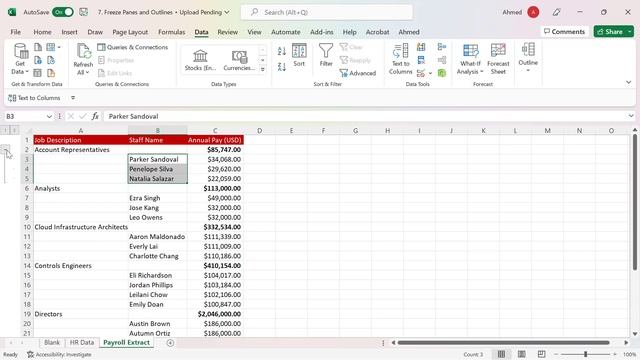Click the Data Validation icon
640x360 pixels.
click(x=421, y=73)
